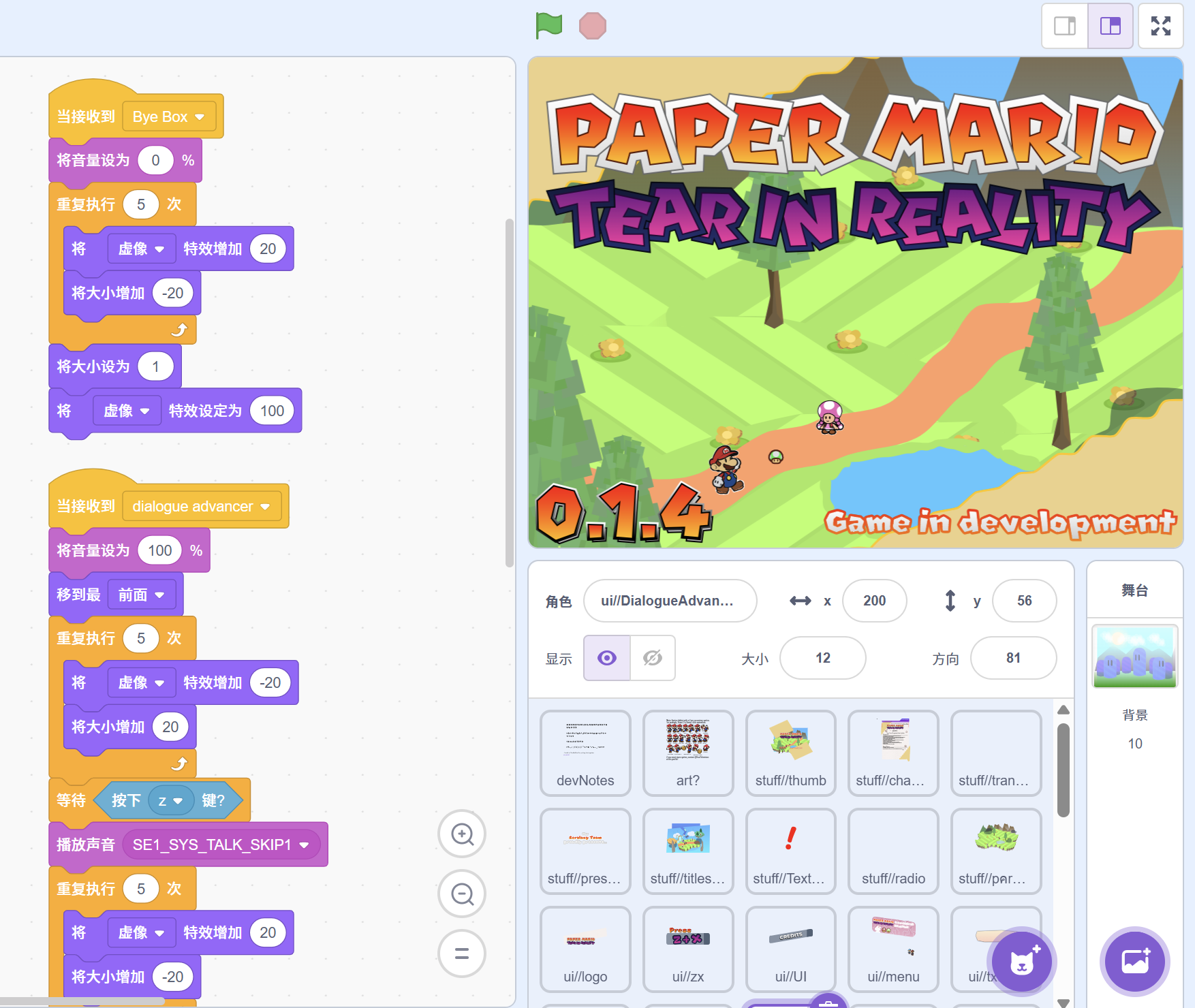Screen dimensions: 1195x1008
Task: Hide the sprite with crossed-eye icon
Action: (653, 658)
